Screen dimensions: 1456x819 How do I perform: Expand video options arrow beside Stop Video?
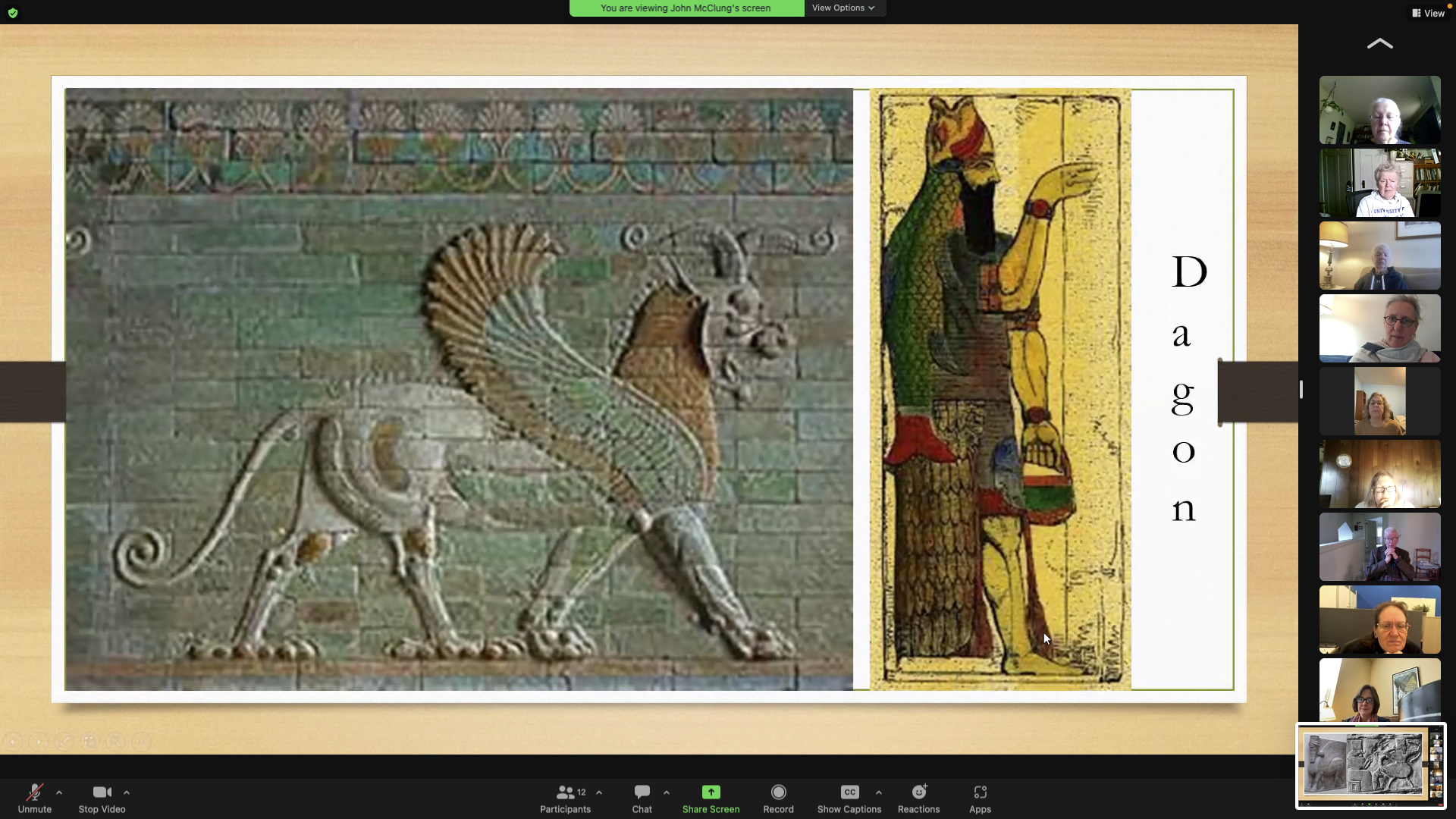point(127,792)
